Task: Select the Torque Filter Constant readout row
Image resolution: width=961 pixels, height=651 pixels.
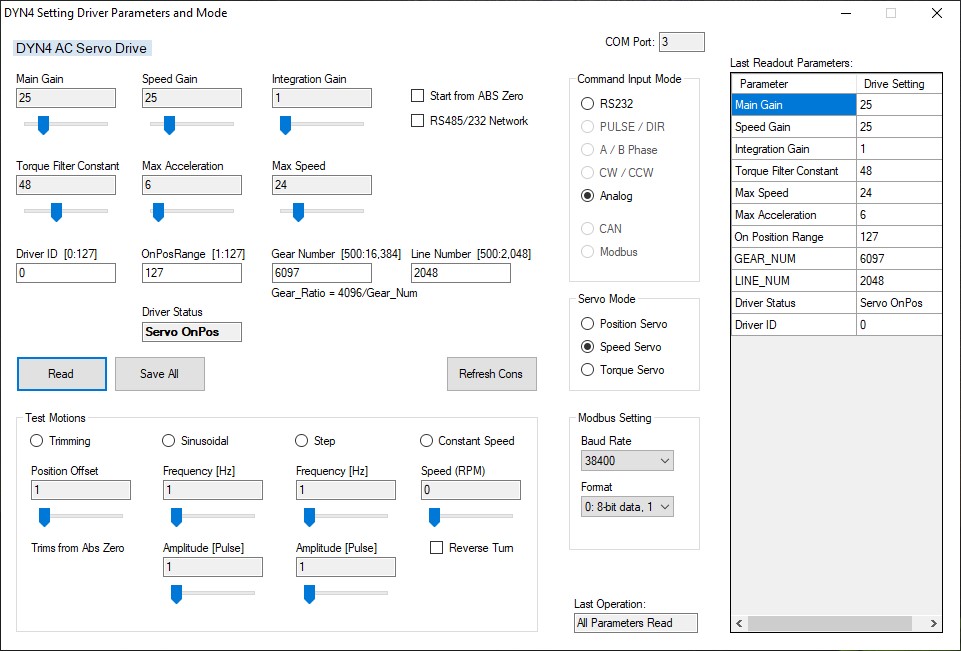Action: coord(837,171)
